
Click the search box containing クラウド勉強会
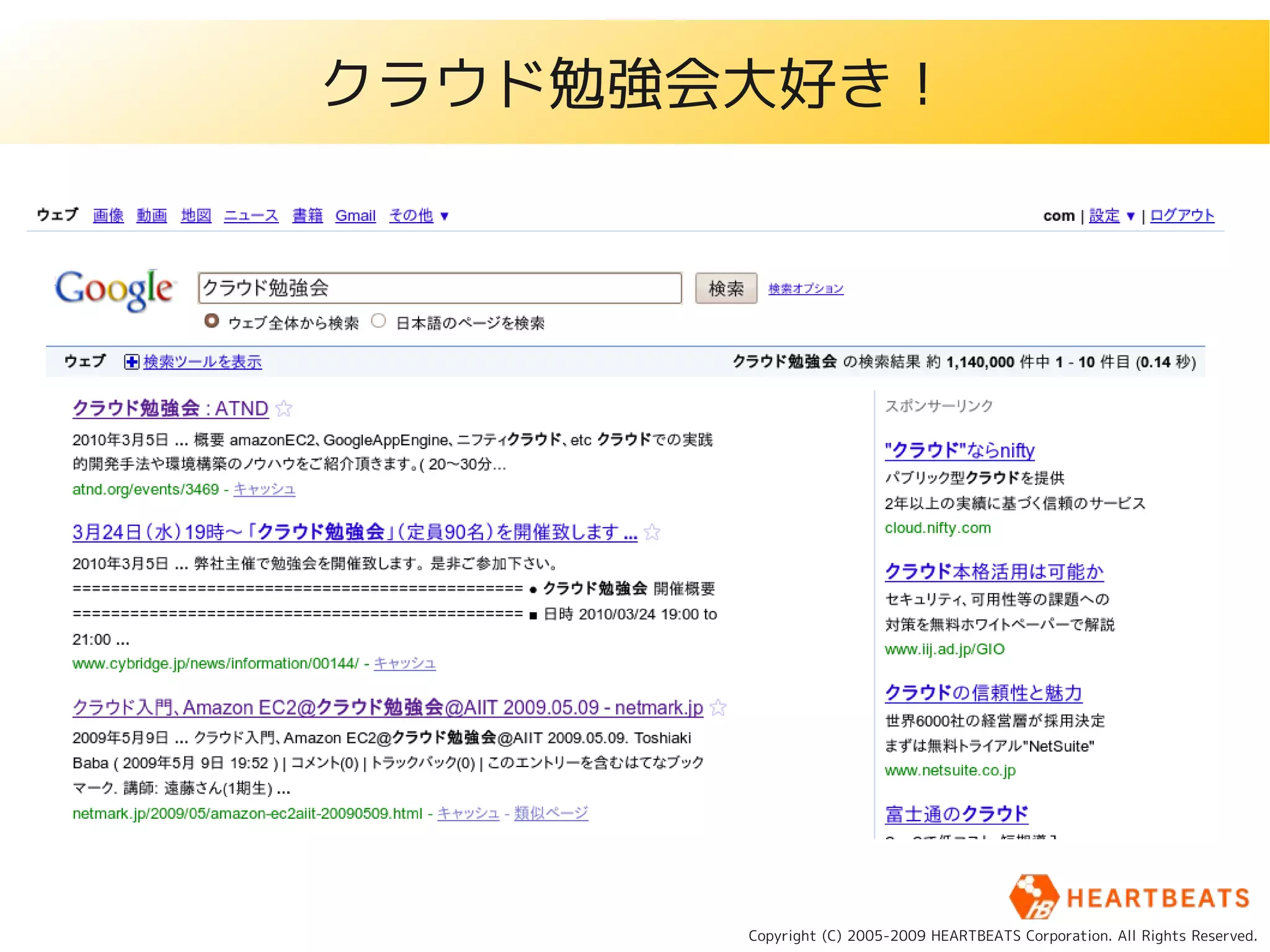440,288
